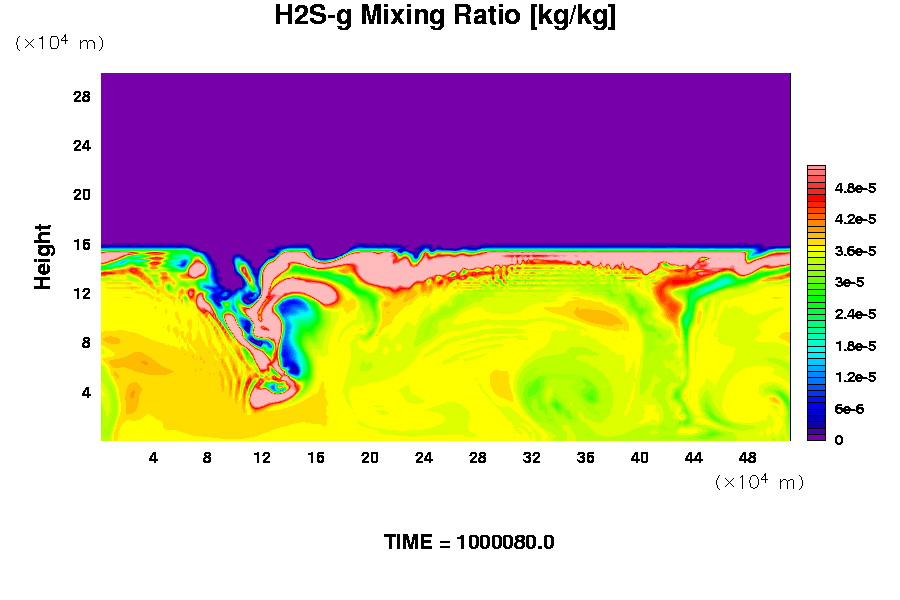Click the 3e-5 colorbar label
This screenshot has width=900, height=600.
click(850, 283)
